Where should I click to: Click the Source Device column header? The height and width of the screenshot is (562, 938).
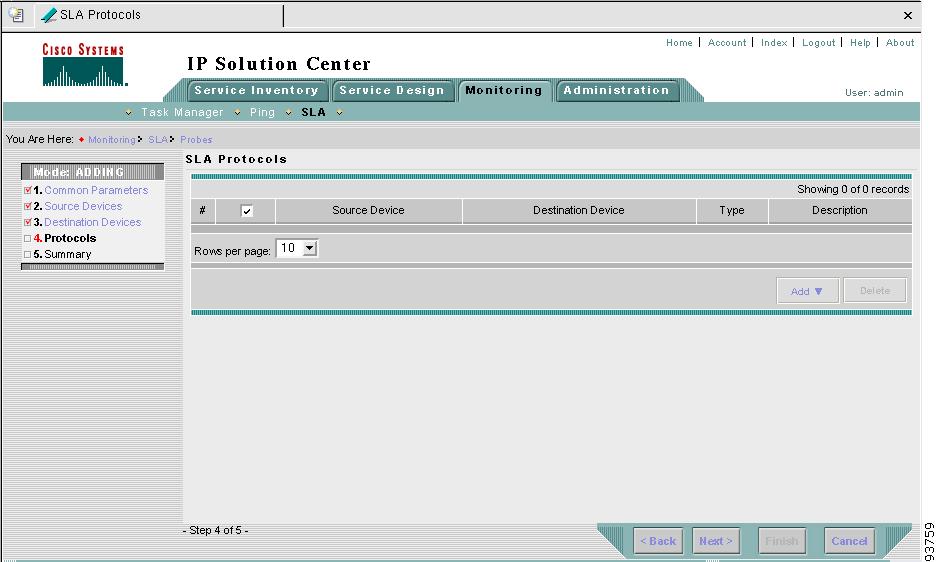(368, 211)
